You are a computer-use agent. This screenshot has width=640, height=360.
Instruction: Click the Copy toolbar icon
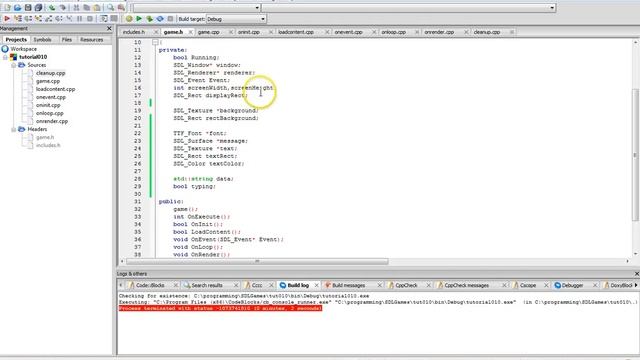point(87,7)
